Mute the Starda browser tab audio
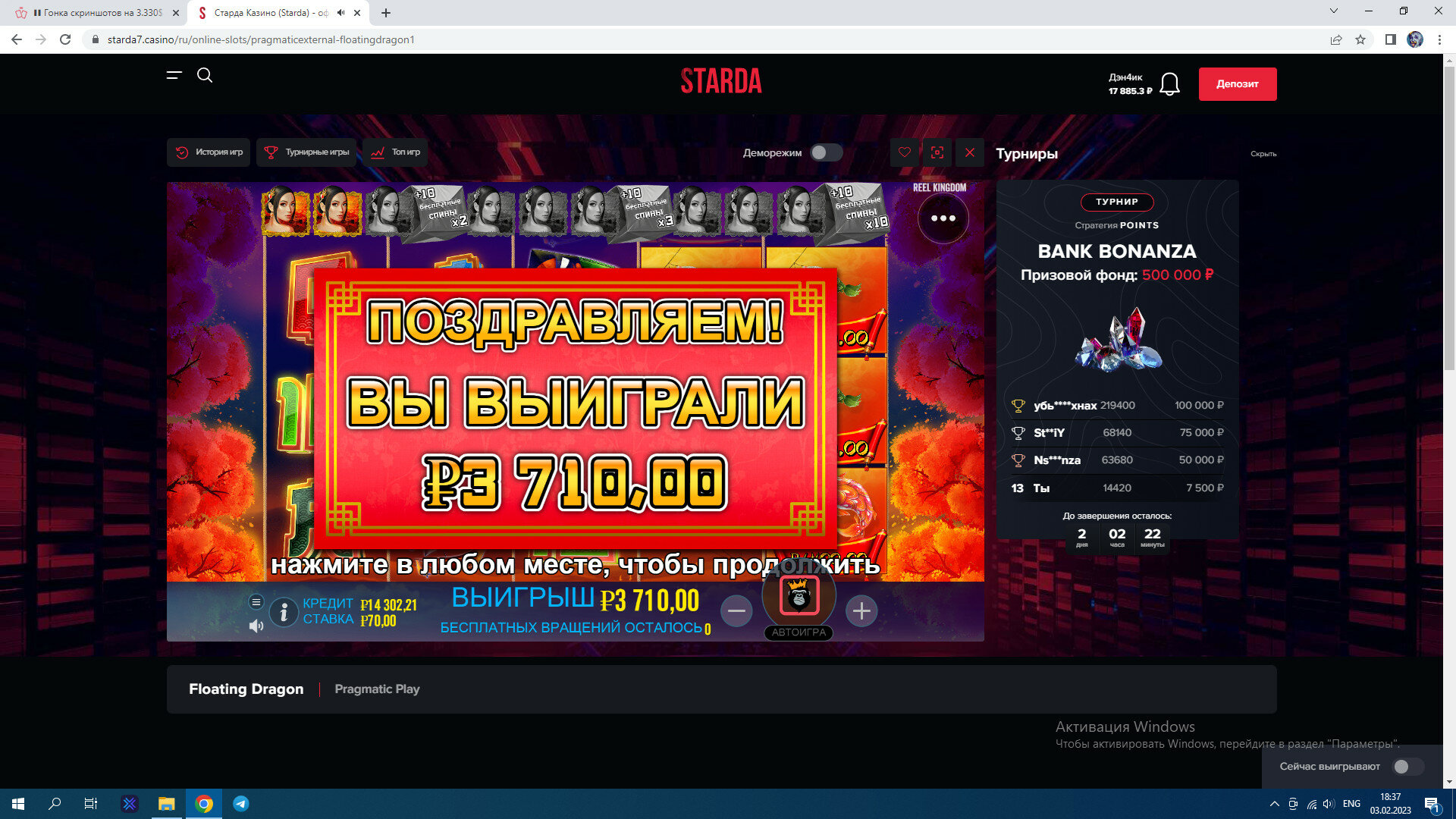Image resolution: width=1456 pixels, height=819 pixels. point(341,13)
